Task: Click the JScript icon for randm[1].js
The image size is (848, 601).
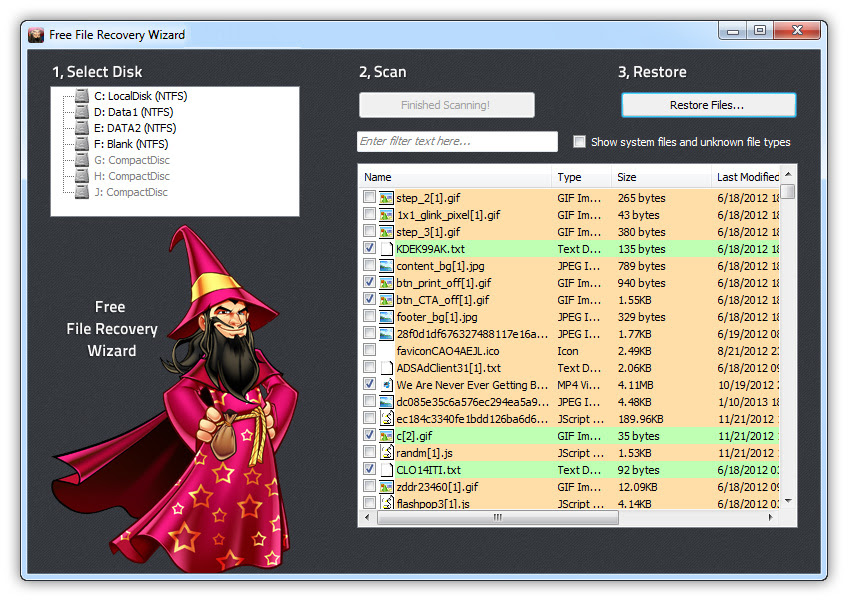Action: [x=386, y=453]
